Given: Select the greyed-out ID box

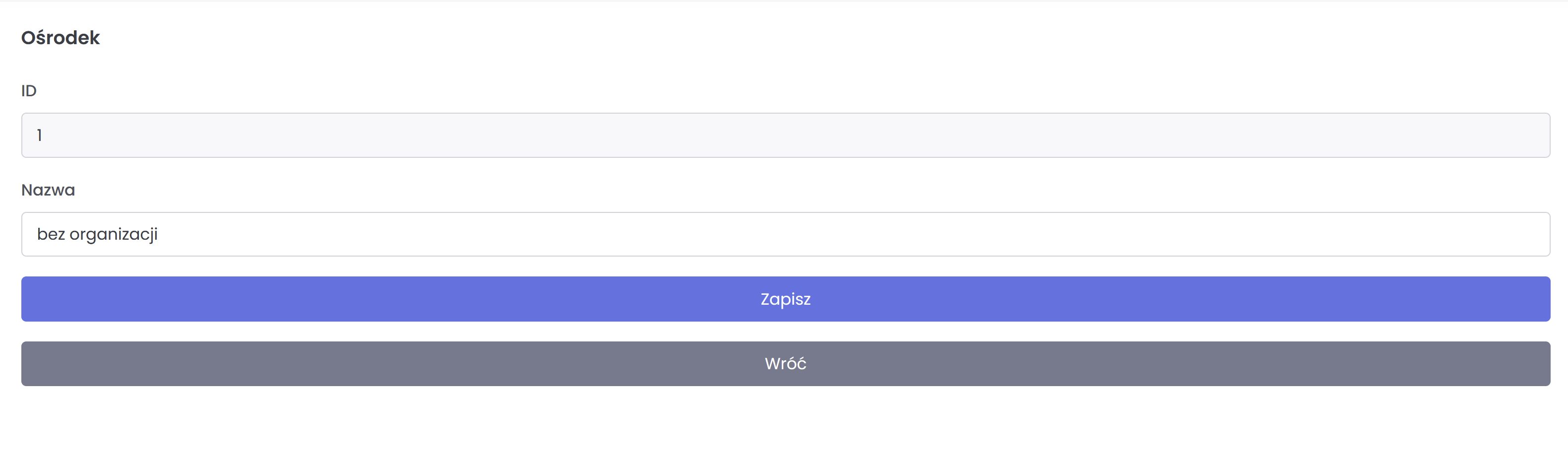Looking at the screenshot, I should (x=785, y=135).
